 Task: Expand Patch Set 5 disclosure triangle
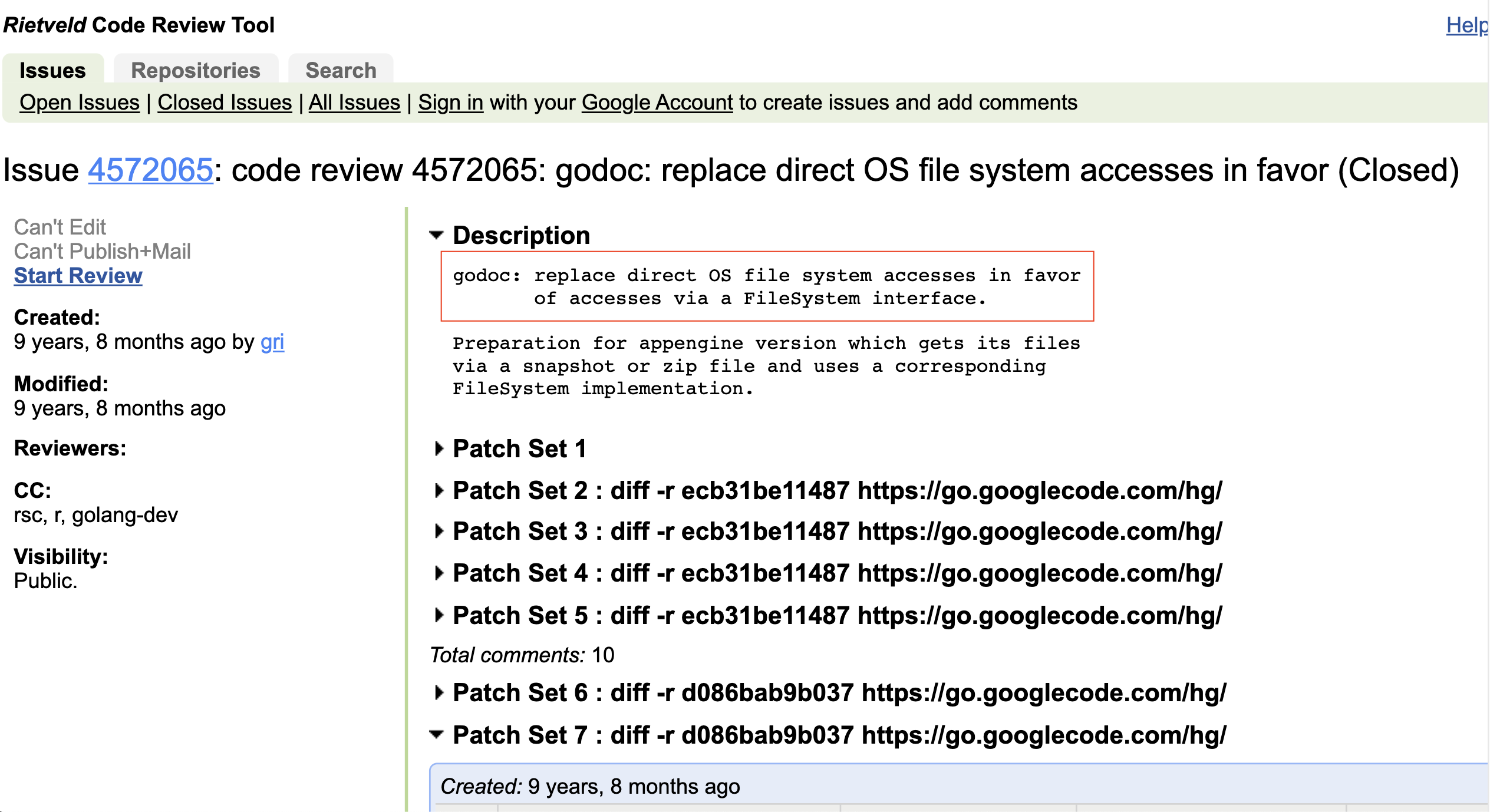439,615
